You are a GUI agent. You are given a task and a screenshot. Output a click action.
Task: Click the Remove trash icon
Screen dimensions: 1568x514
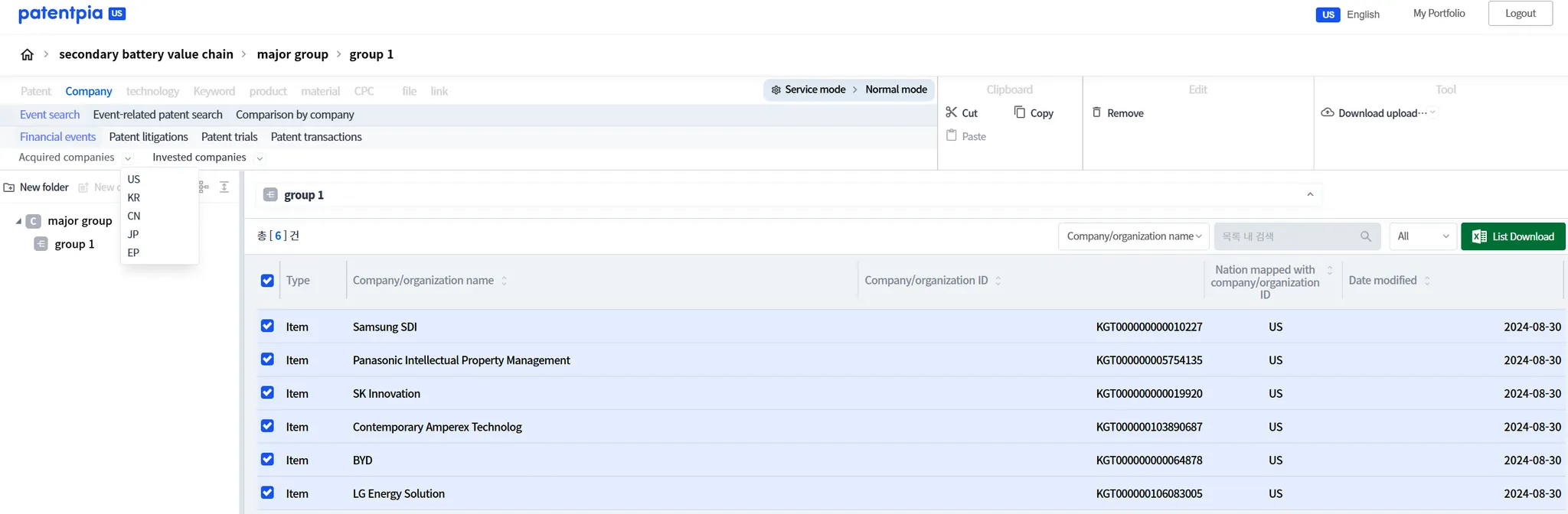1097,112
